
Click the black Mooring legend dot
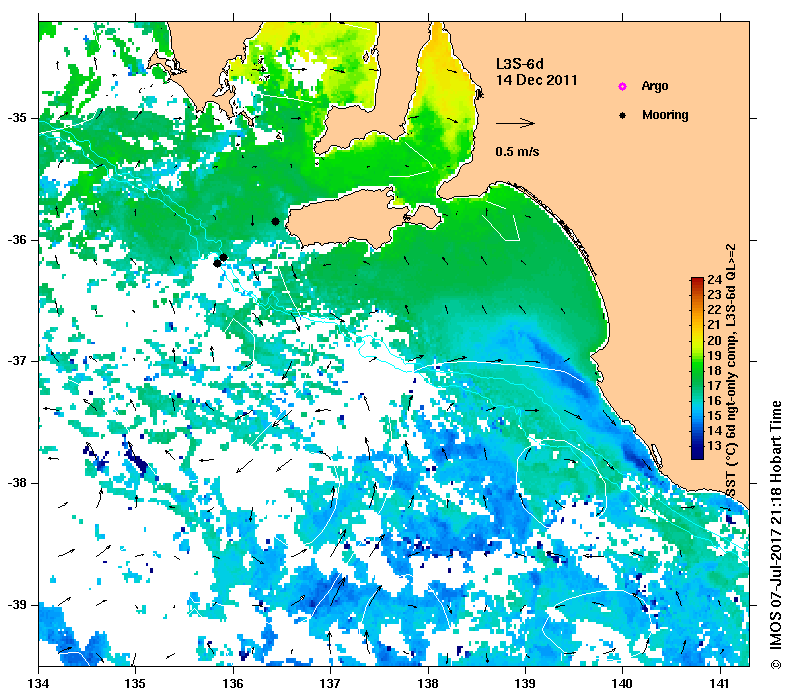[623, 115]
